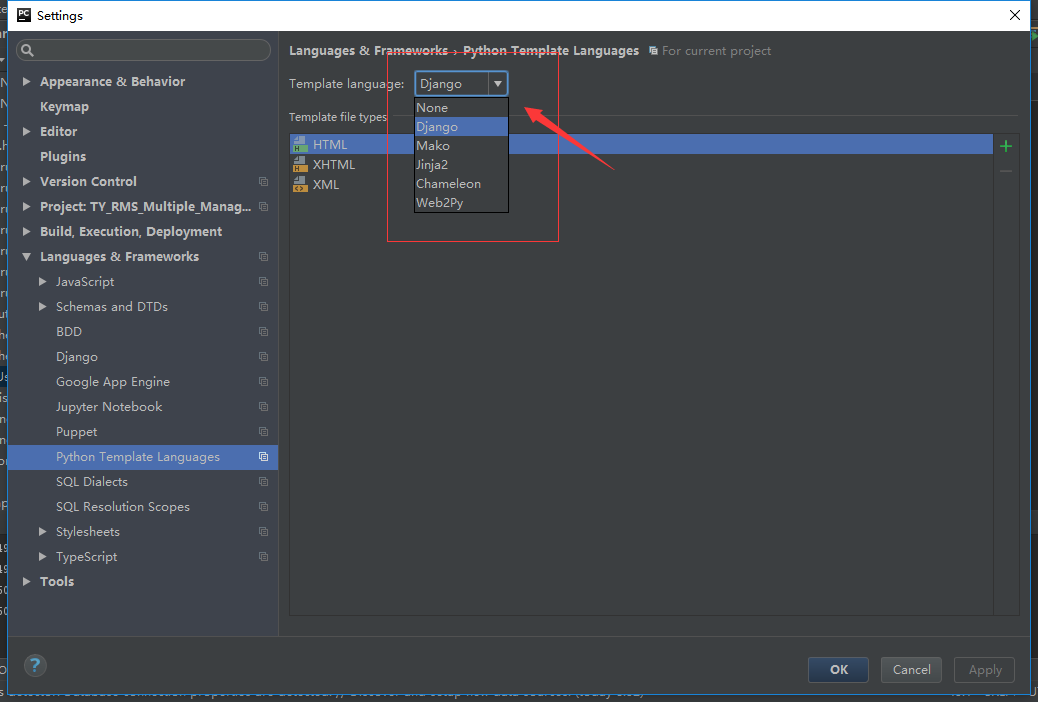Open the Django settings page in tree
Screen dimensions: 1038x702
[77, 356]
